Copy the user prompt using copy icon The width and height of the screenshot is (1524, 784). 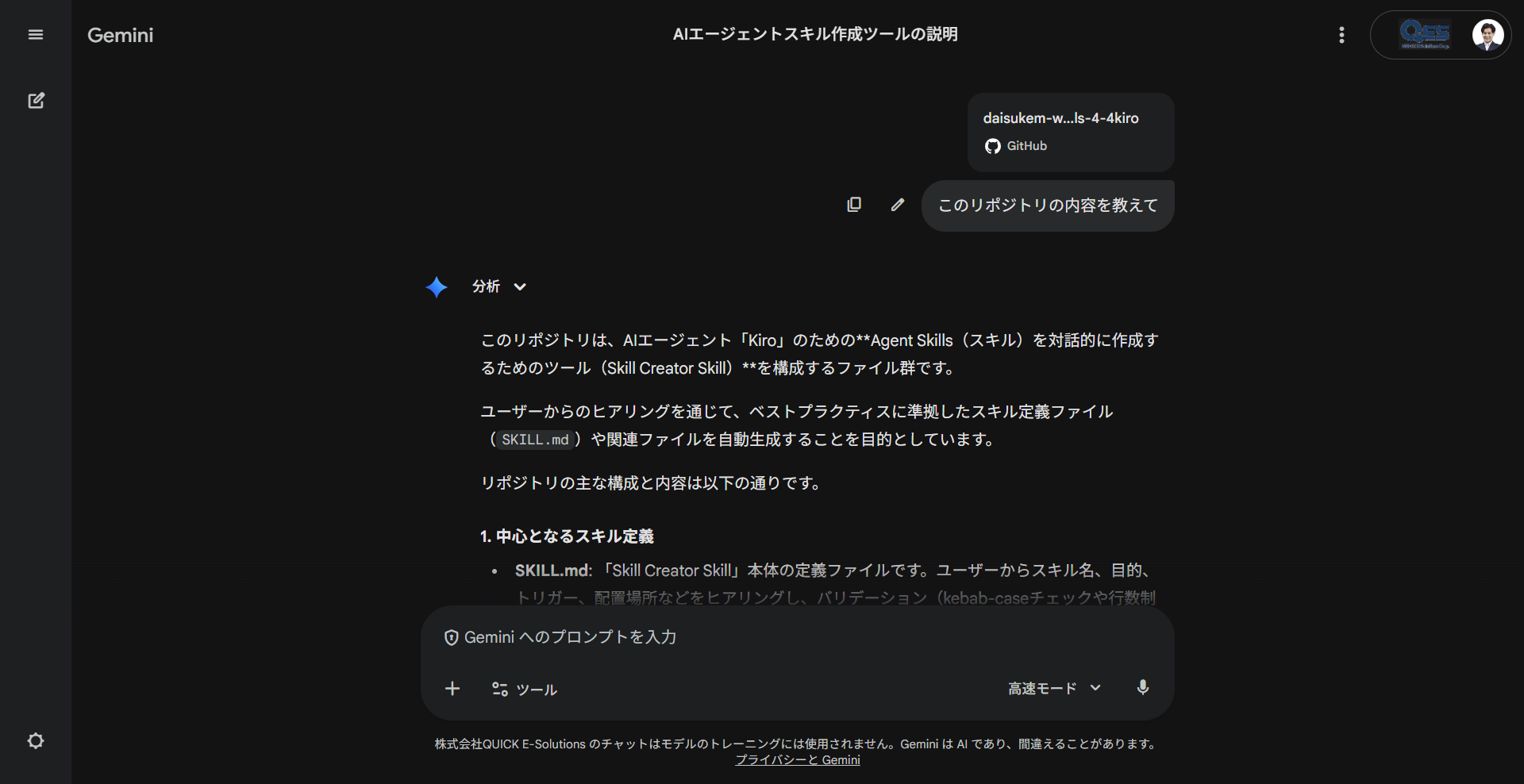tap(854, 204)
